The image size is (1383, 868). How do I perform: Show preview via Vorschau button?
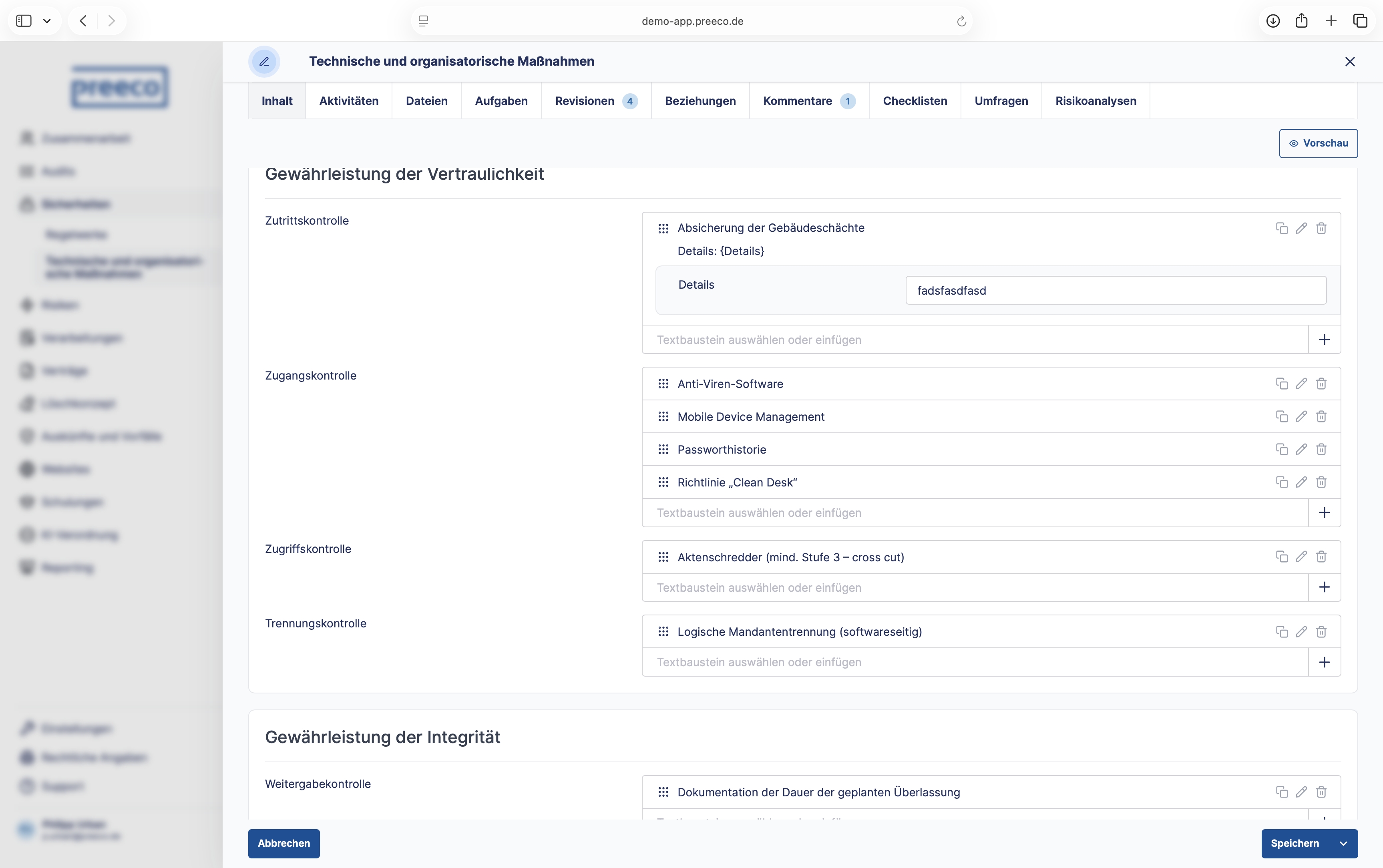1318,143
